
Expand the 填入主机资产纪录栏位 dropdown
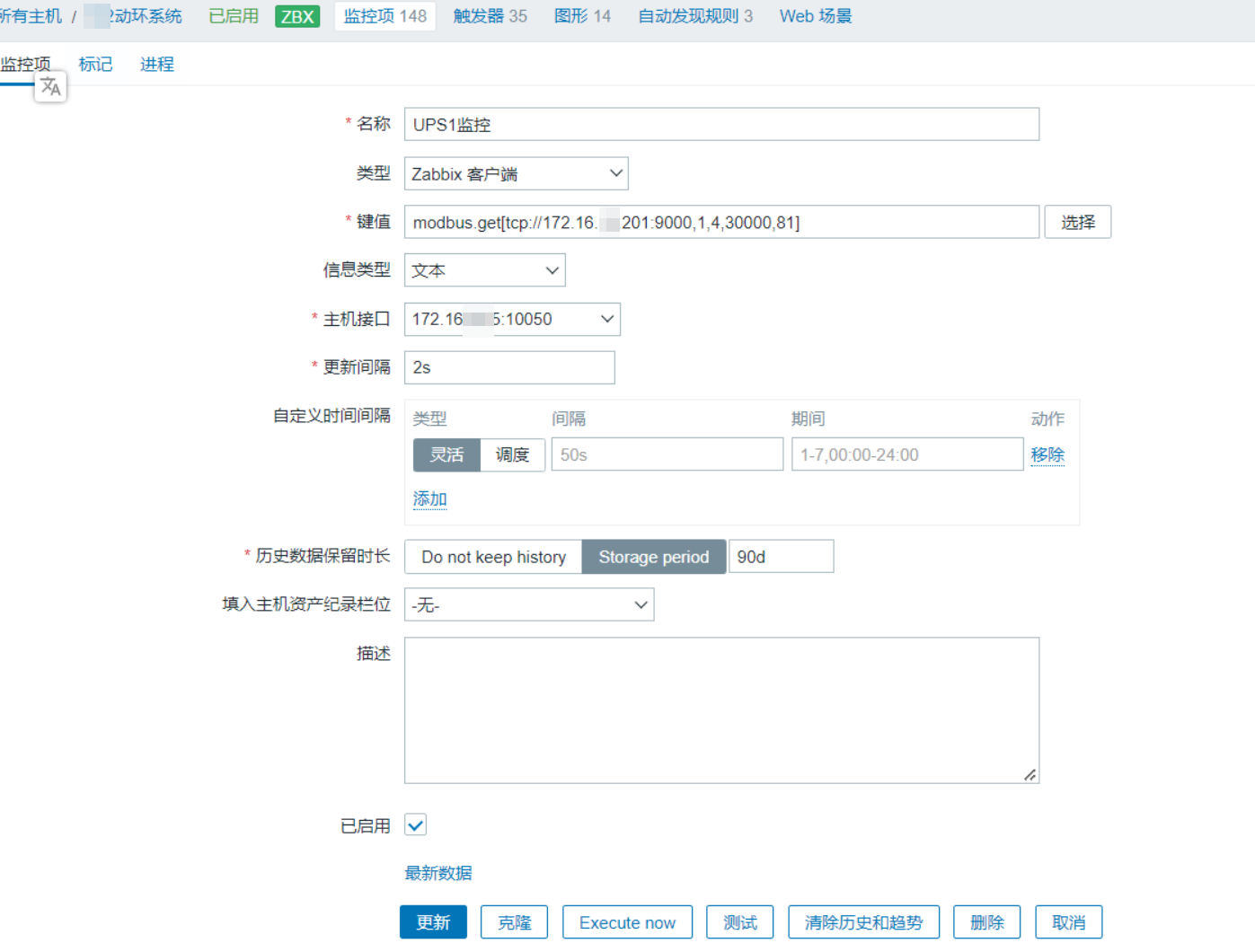click(528, 604)
